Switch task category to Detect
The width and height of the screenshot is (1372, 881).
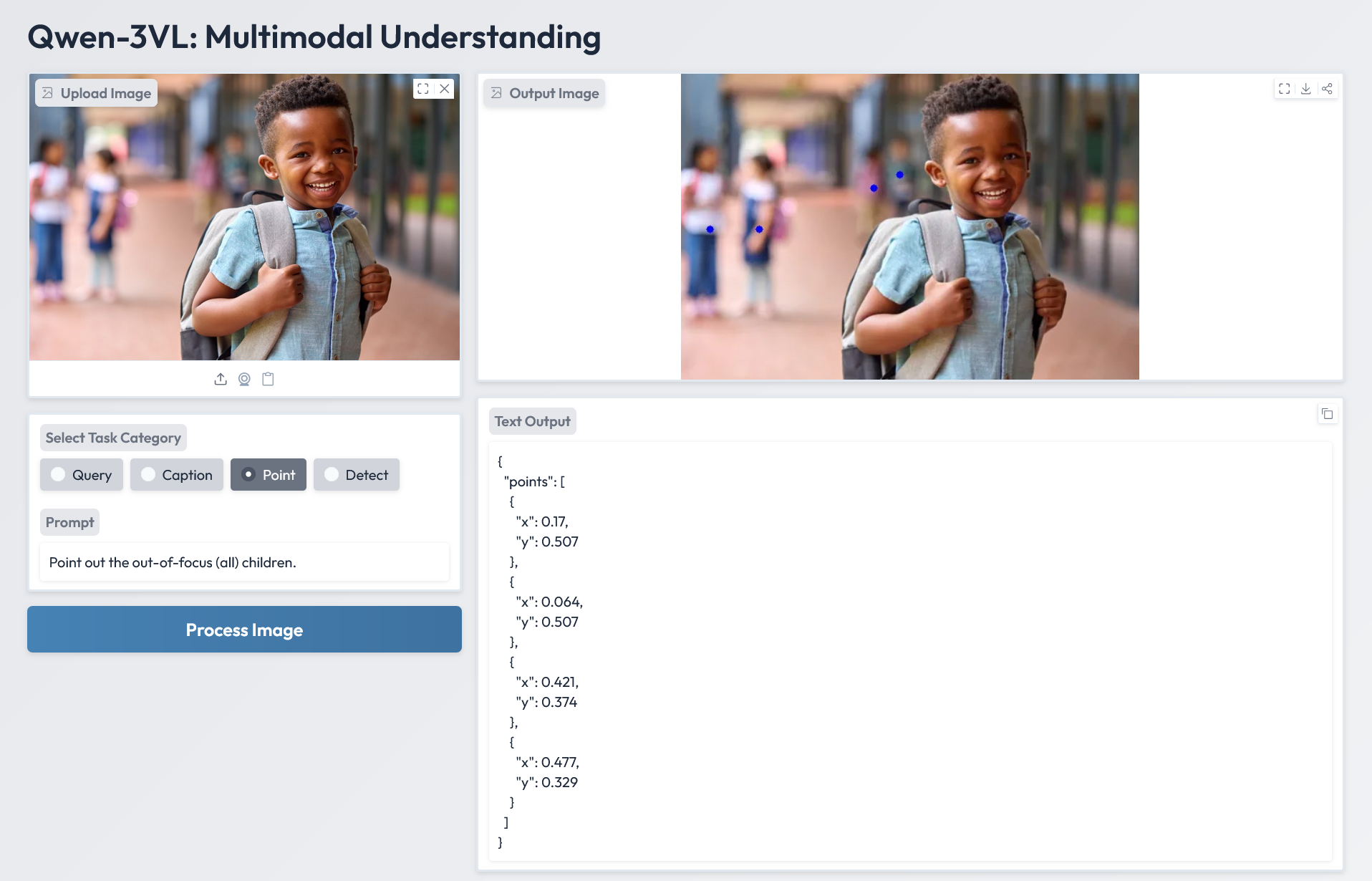357,475
